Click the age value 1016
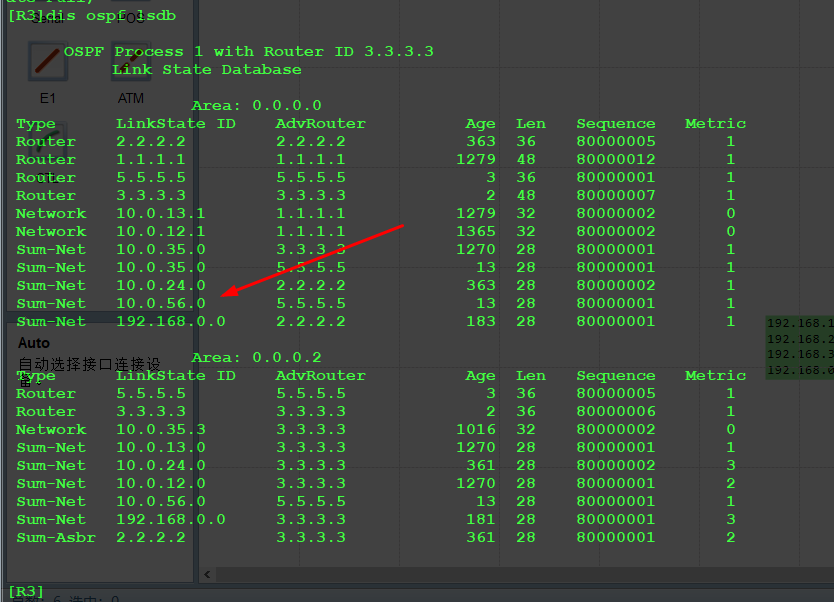The image size is (834, 602). tap(476, 429)
